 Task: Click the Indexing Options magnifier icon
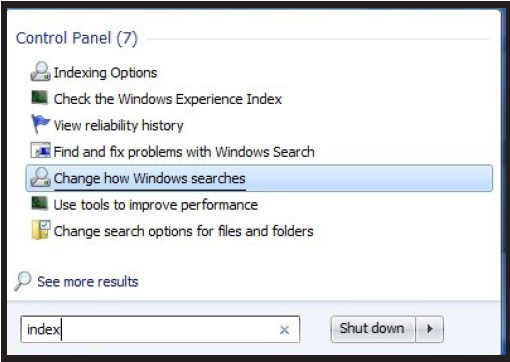click(40, 72)
